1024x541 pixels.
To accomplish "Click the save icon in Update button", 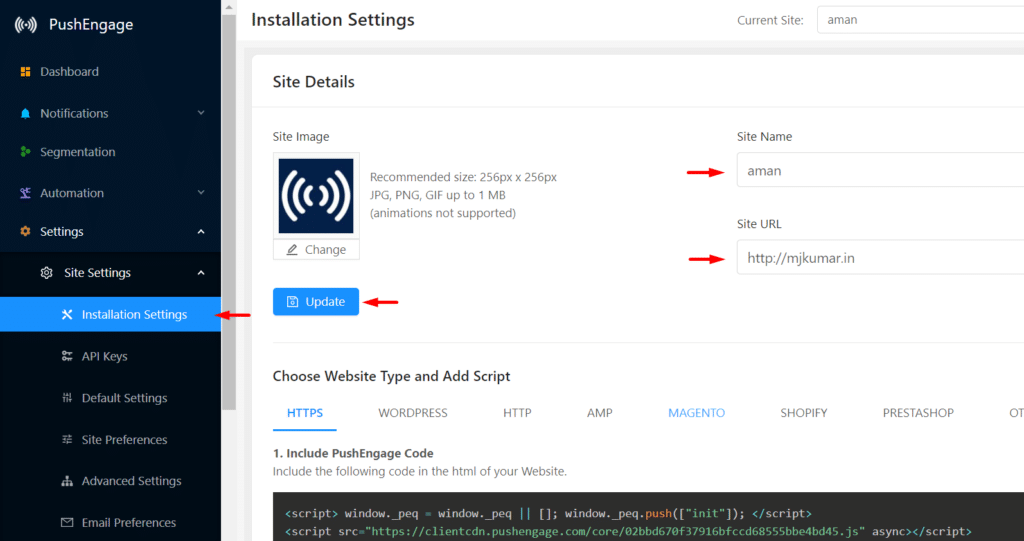I will click(x=293, y=302).
